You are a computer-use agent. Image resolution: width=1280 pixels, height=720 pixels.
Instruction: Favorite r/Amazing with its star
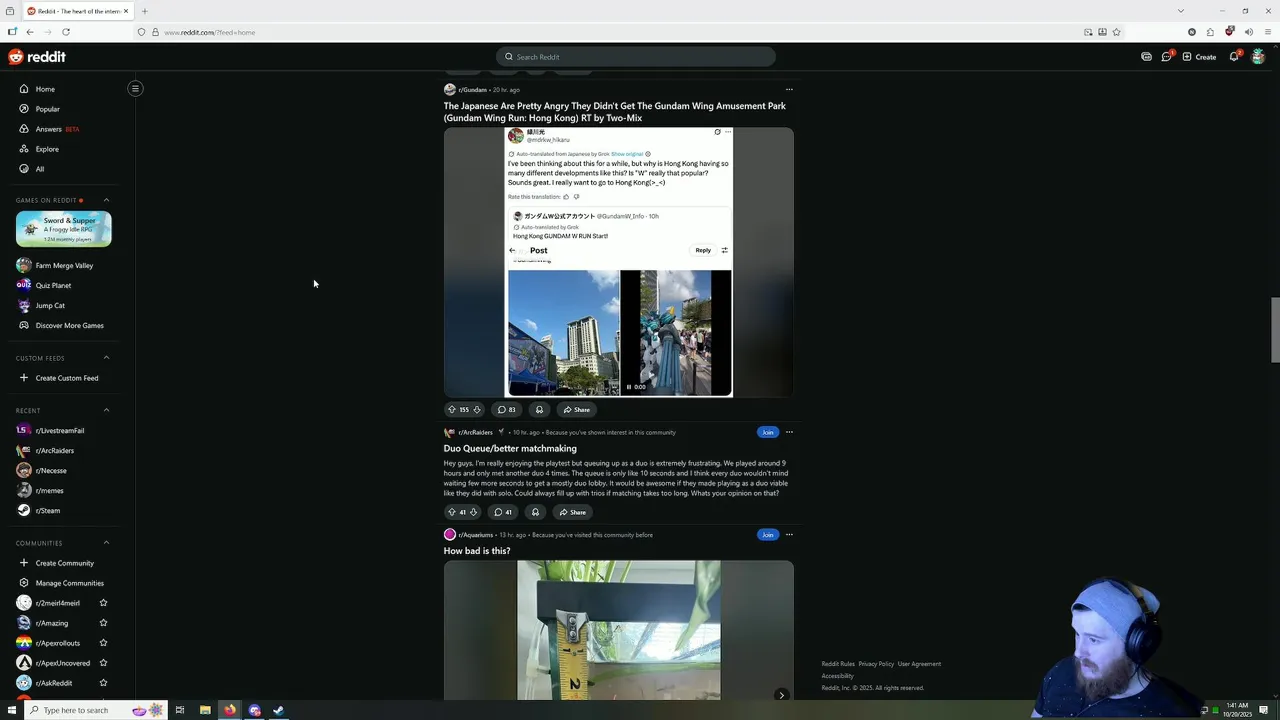click(x=103, y=623)
